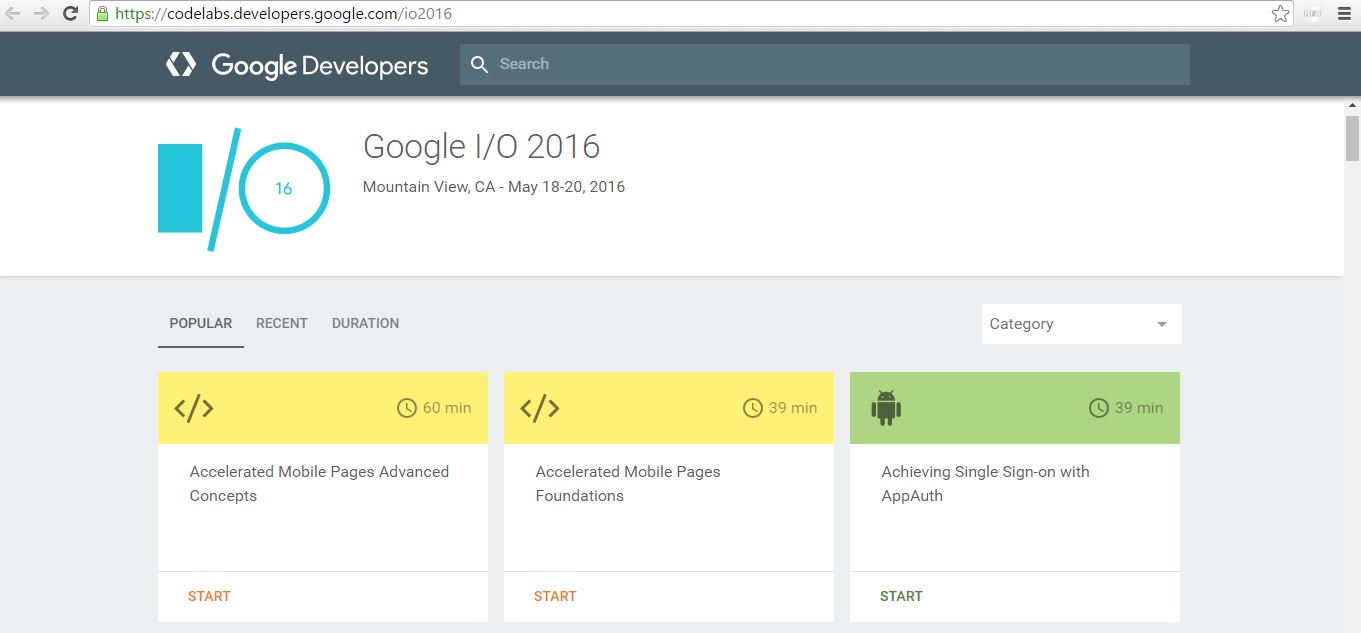Start the Accelerated Mobile Pages Foundations codelab

555,596
